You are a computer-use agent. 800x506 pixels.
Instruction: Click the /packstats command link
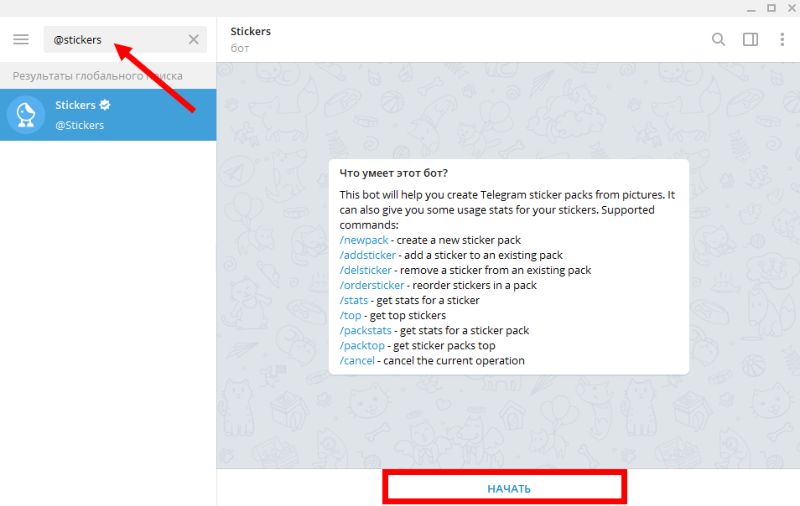pyautogui.click(x=365, y=330)
